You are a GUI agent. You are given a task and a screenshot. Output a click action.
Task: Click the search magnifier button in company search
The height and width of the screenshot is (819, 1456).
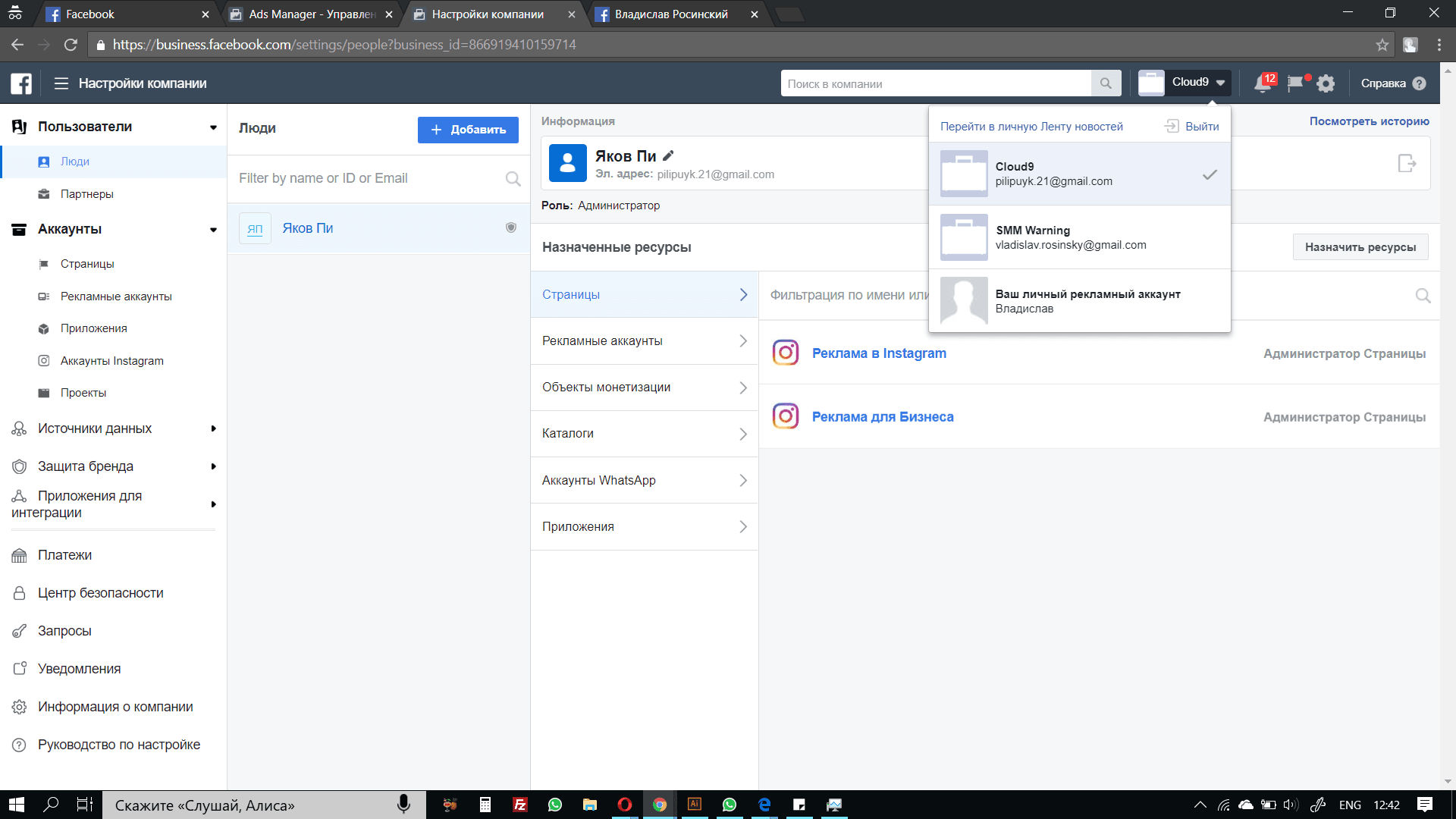click(x=1106, y=83)
